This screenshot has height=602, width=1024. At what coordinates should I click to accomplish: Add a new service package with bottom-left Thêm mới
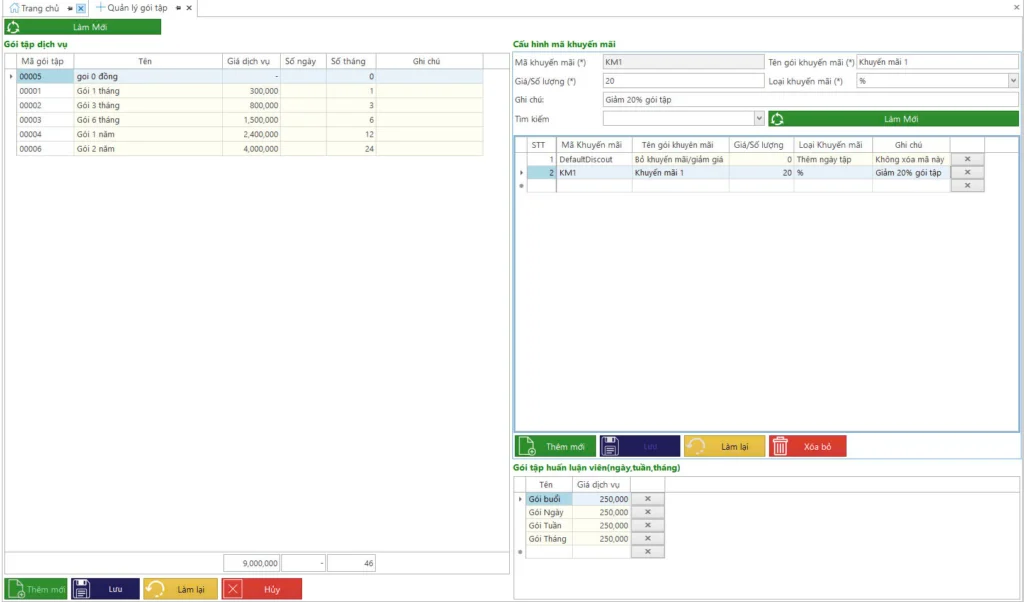(x=36, y=589)
